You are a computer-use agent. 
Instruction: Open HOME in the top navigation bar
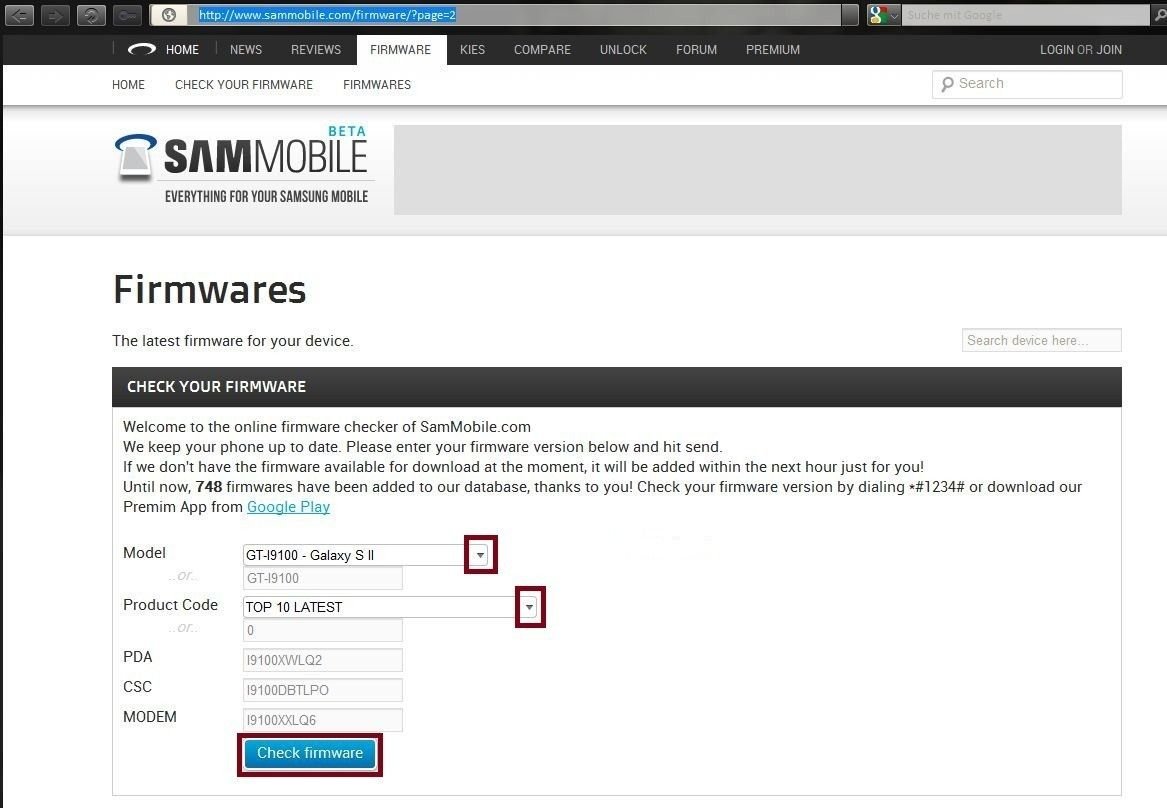(x=182, y=50)
